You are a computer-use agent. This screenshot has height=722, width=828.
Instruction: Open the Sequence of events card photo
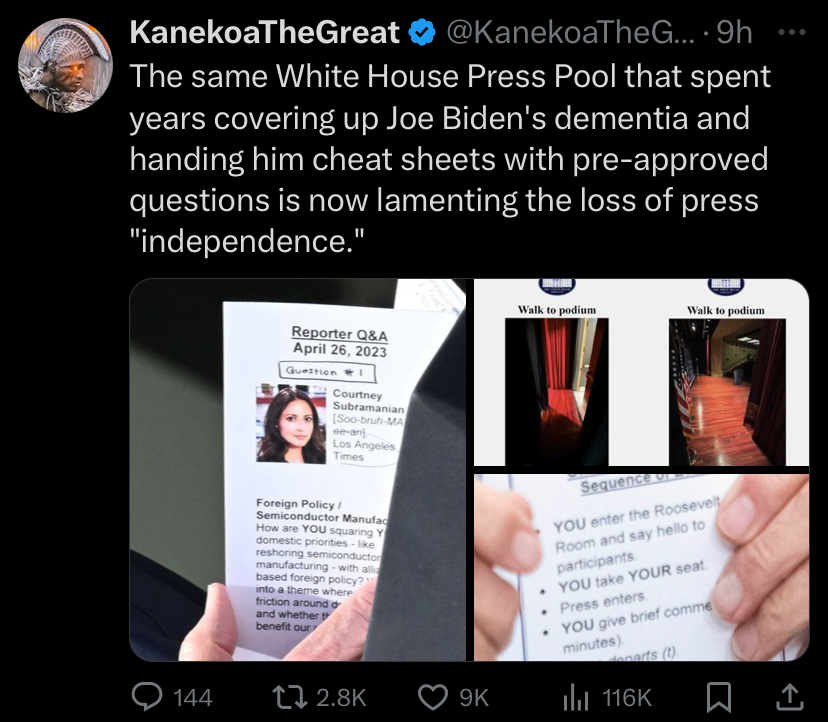coord(642,568)
